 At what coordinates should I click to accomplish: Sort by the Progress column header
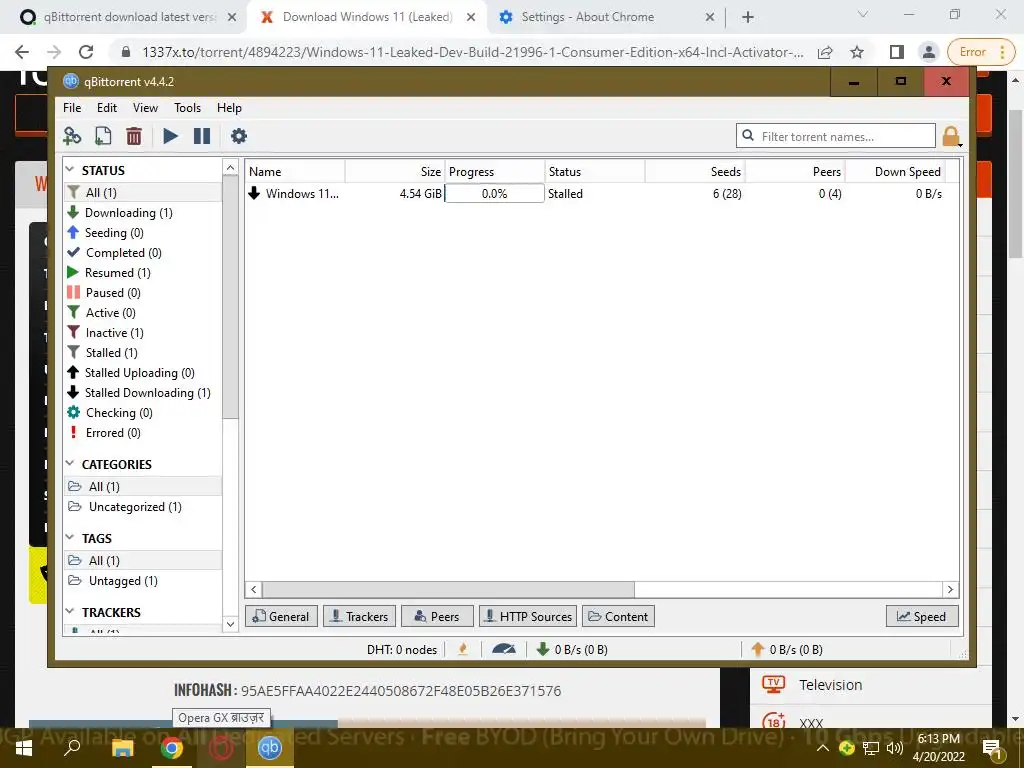click(x=495, y=172)
